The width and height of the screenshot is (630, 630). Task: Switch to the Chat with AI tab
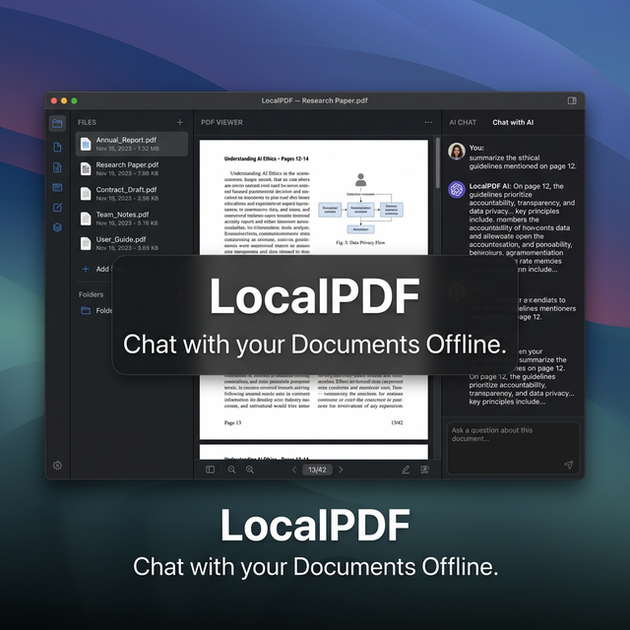[x=513, y=122]
